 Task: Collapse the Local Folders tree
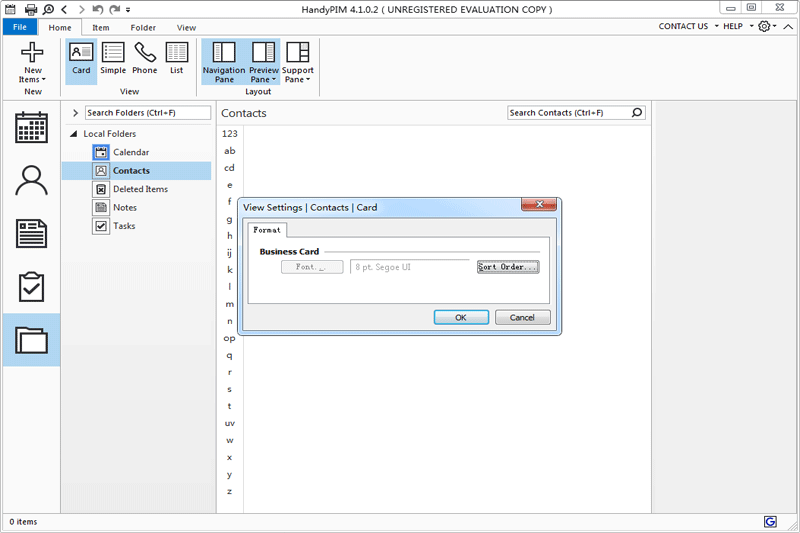point(73,134)
